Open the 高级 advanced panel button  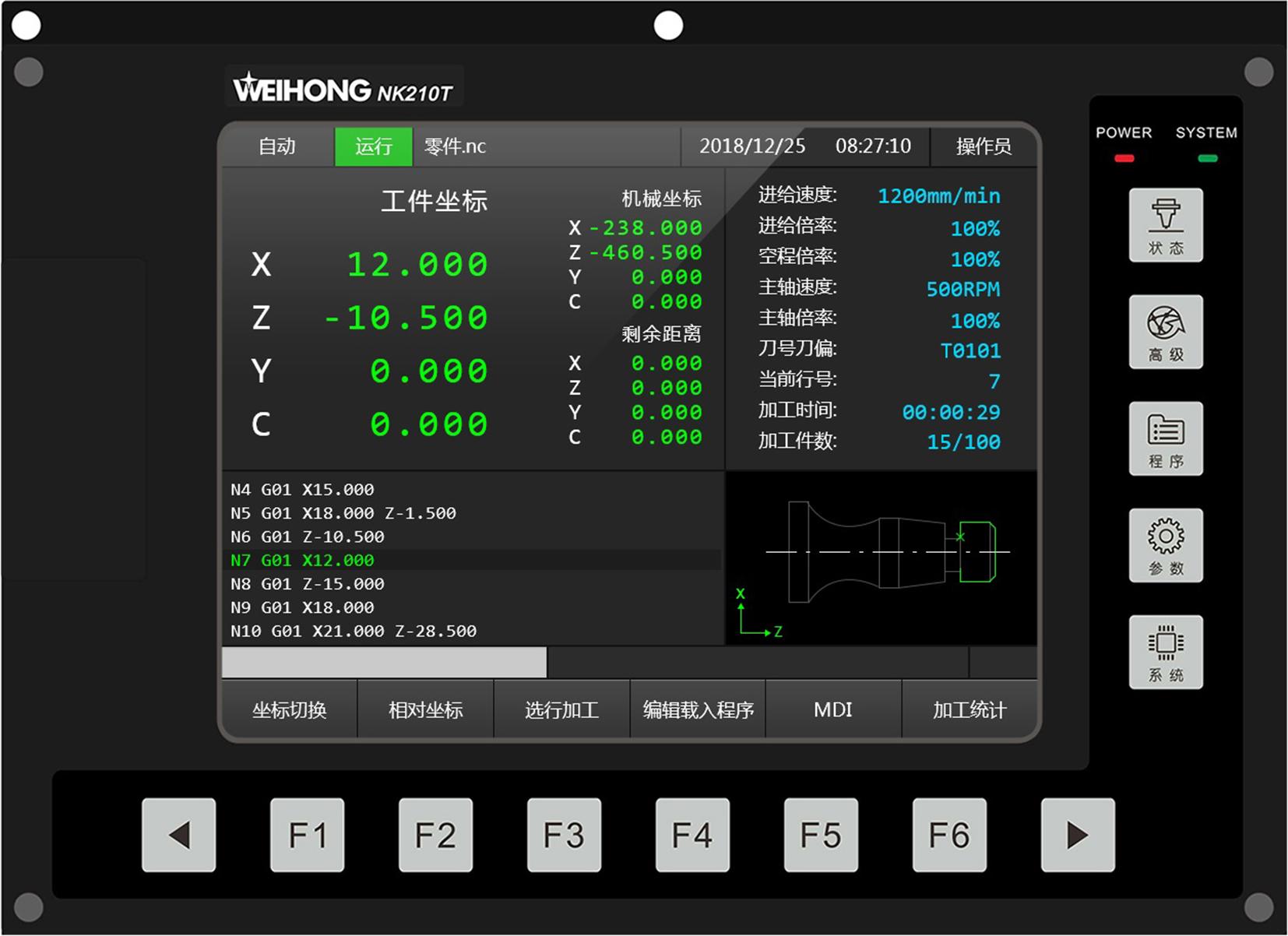1166,332
